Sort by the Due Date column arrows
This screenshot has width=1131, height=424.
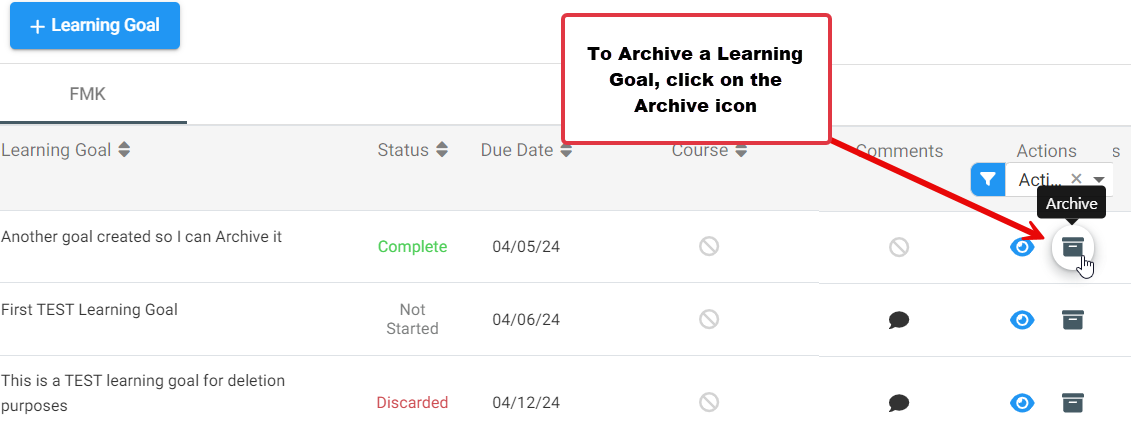(566, 150)
